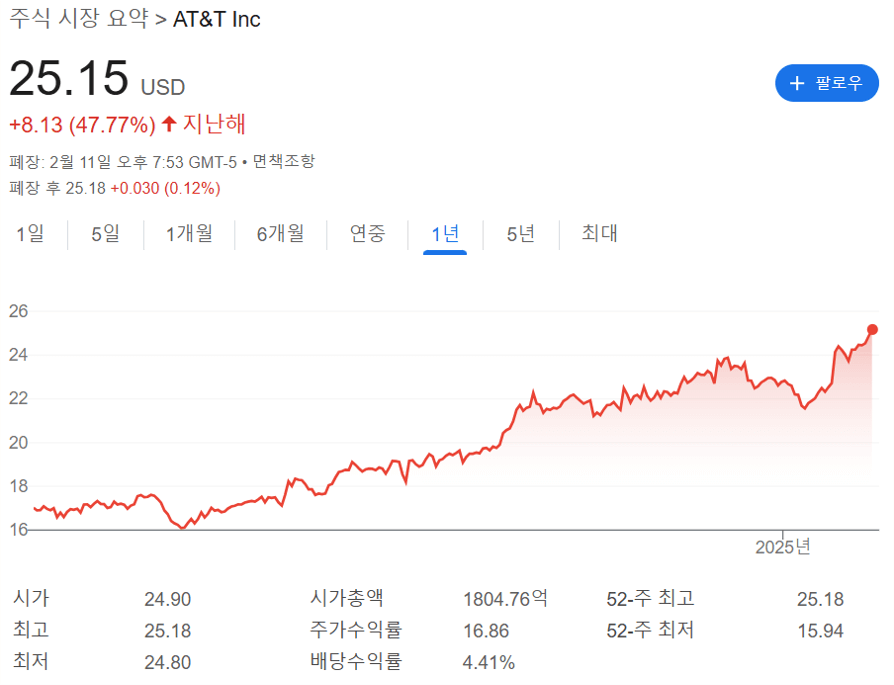Click the USD currency label

[163, 87]
